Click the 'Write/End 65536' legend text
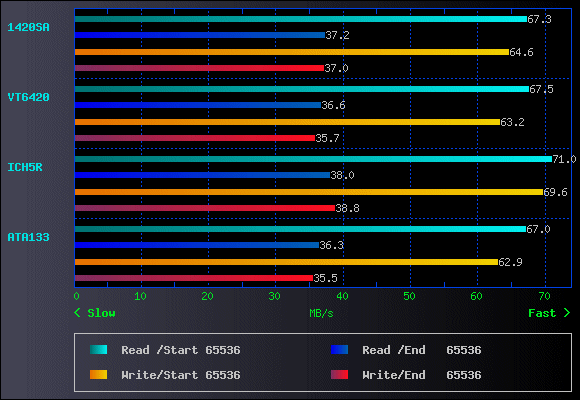The height and width of the screenshot is (400, 580). click(422, 375)
